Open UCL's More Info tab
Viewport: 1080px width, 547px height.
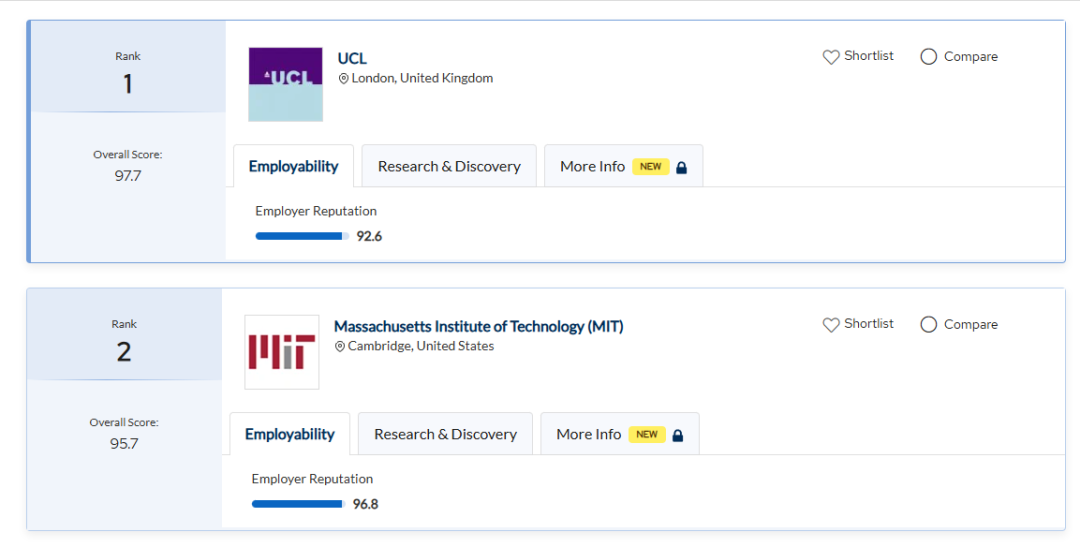[x=592, y=167]
